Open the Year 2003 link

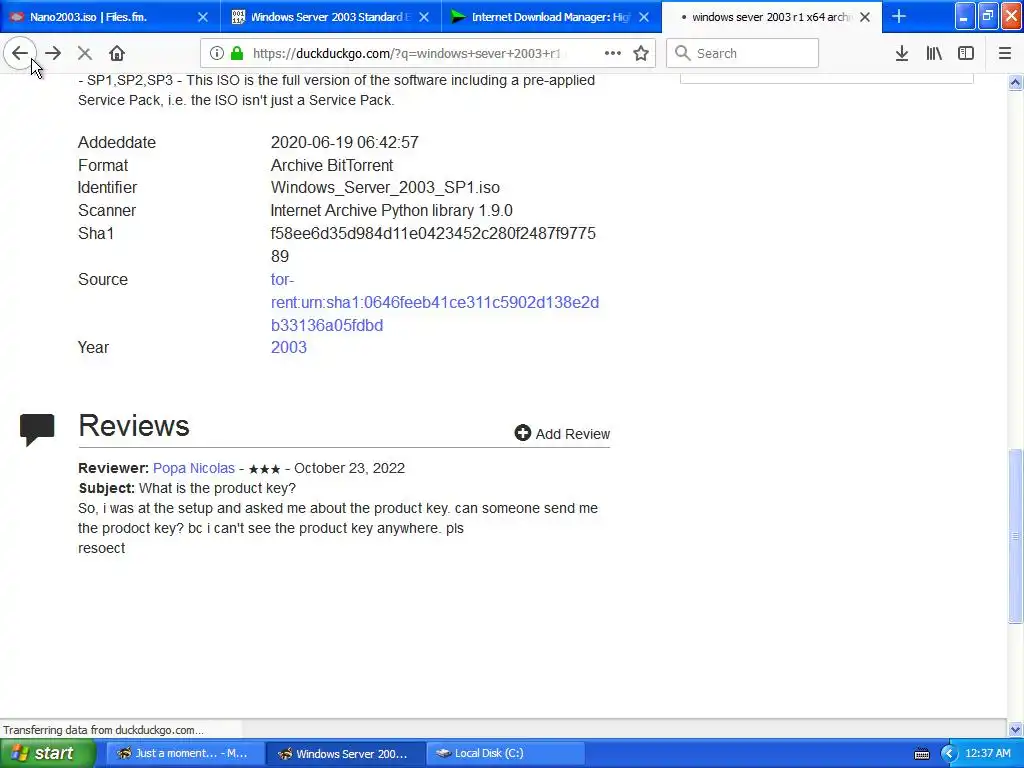point(289,347)
